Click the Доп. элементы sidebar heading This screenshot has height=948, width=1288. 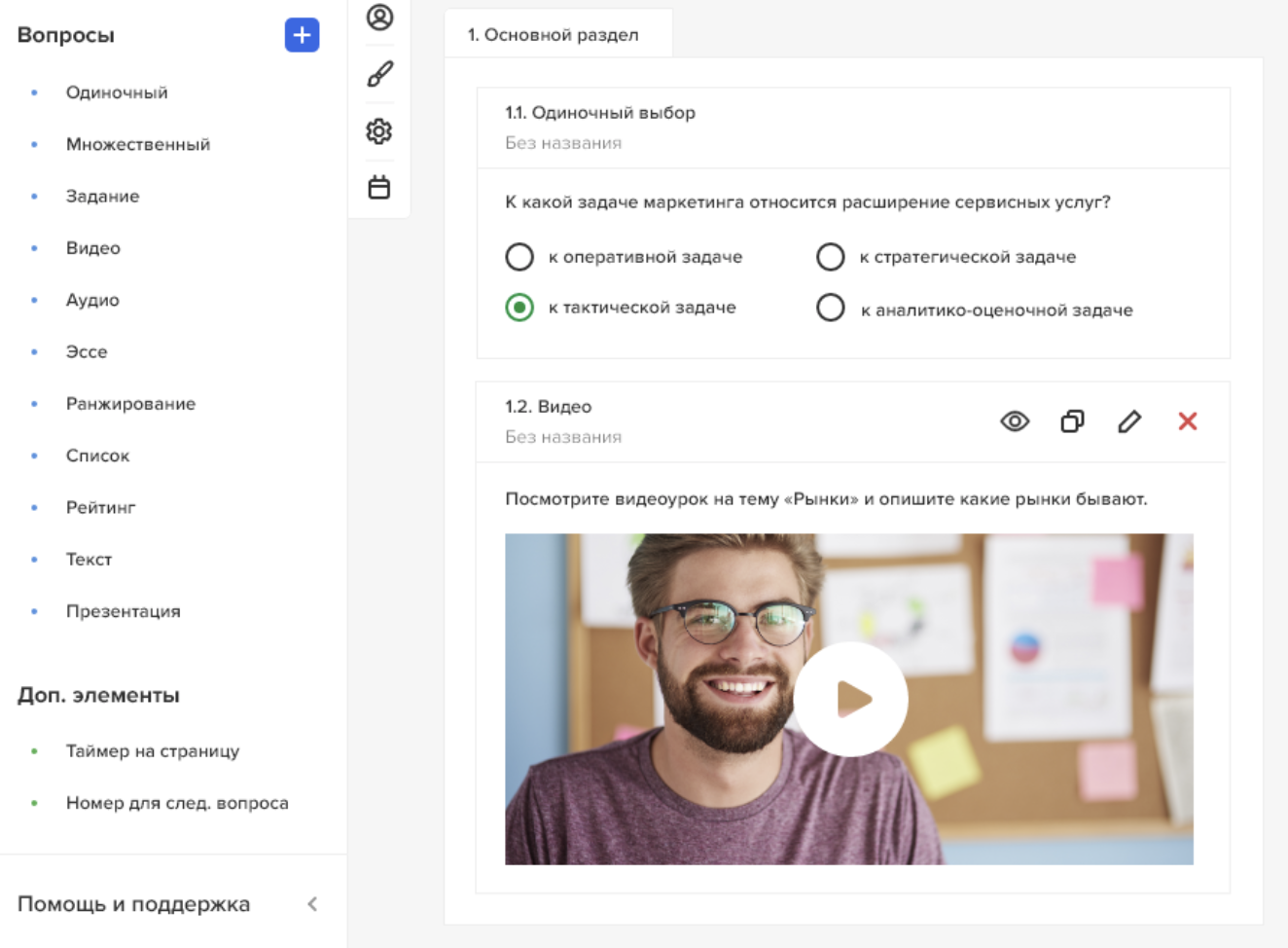click(98, 696)
